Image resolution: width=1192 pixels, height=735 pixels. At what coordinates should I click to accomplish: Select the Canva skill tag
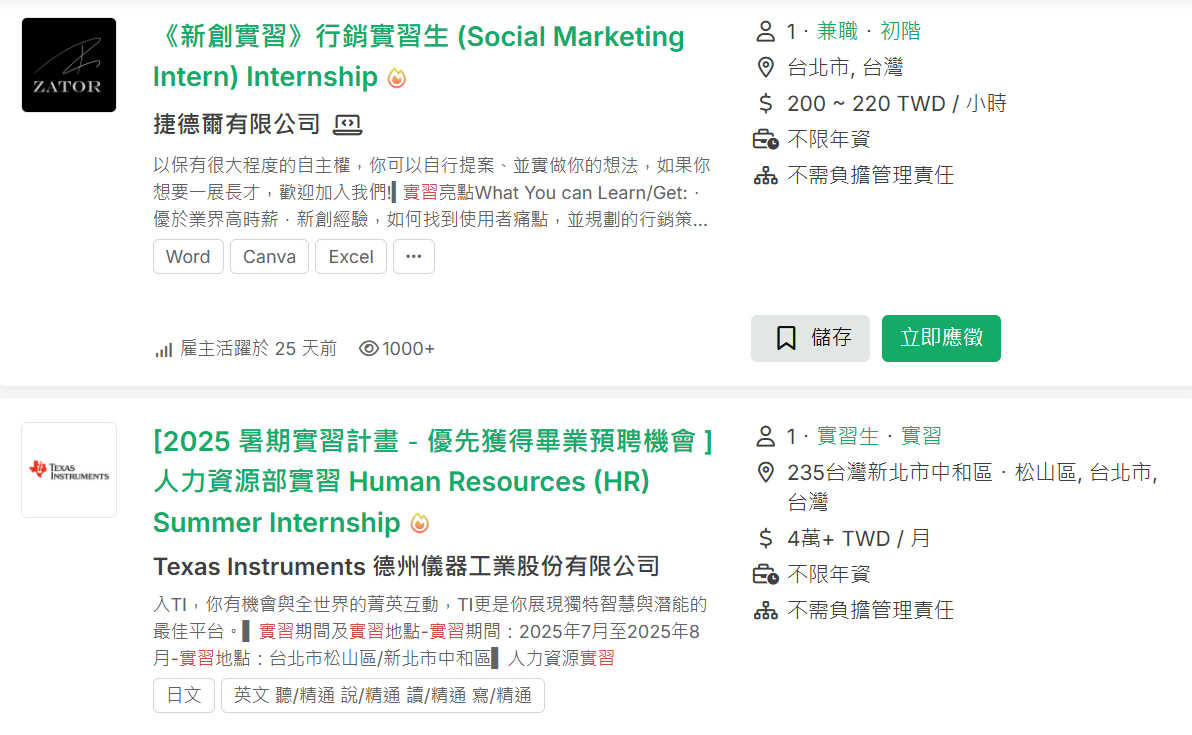[269, 257]
